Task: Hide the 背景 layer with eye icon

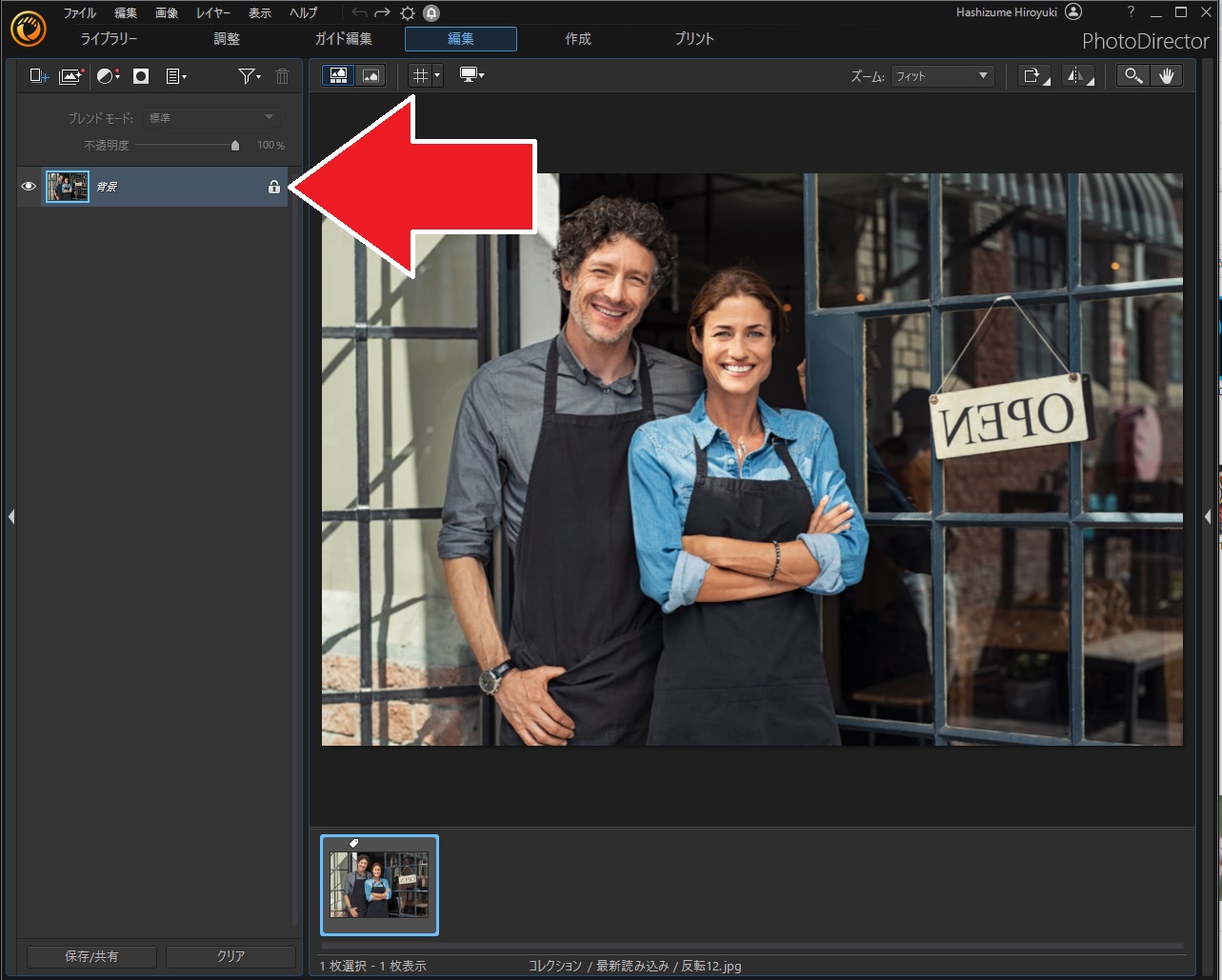Action: [x=29, y=187]
